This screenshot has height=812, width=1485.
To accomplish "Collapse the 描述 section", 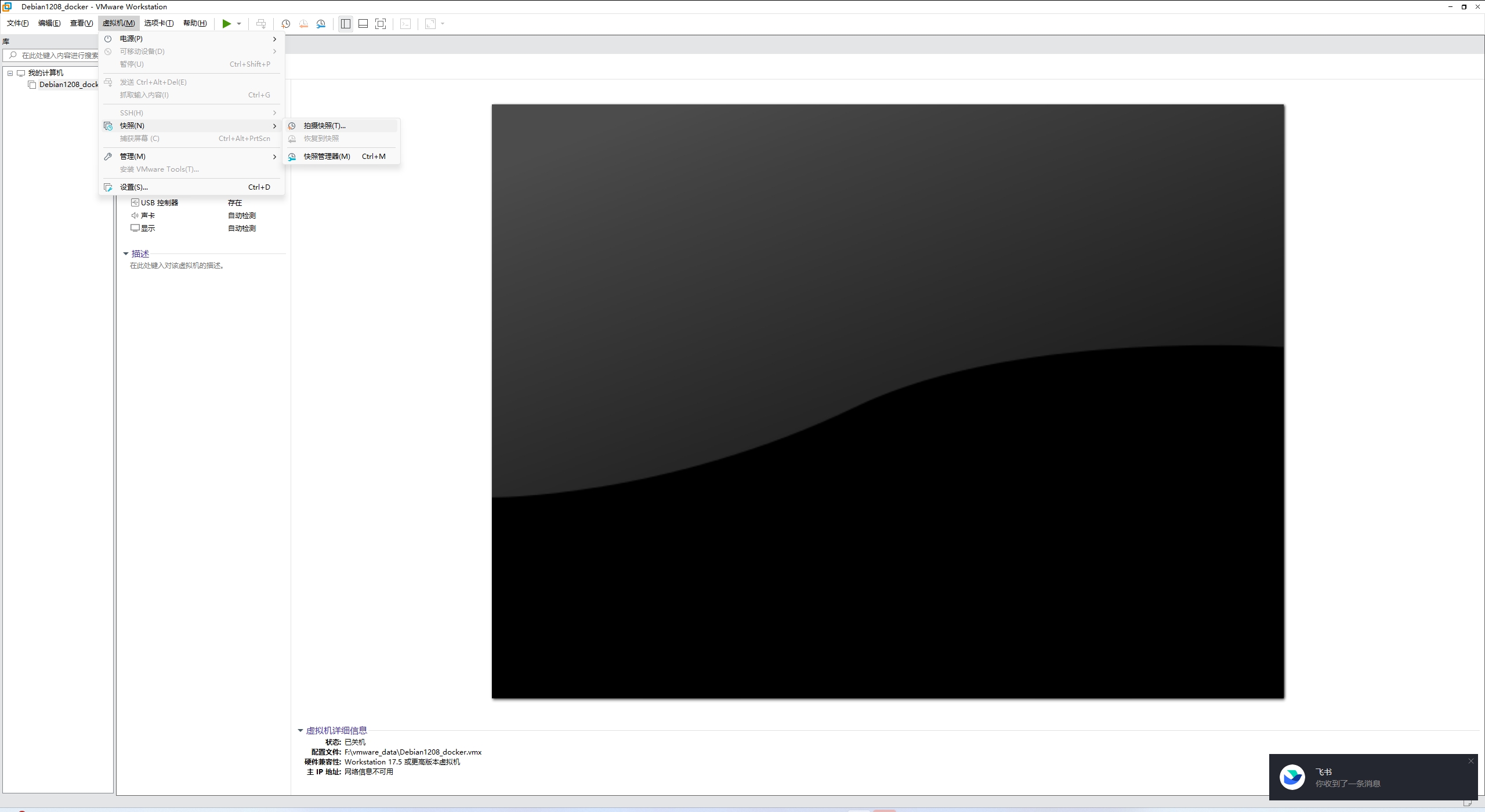I will point(126,253).
